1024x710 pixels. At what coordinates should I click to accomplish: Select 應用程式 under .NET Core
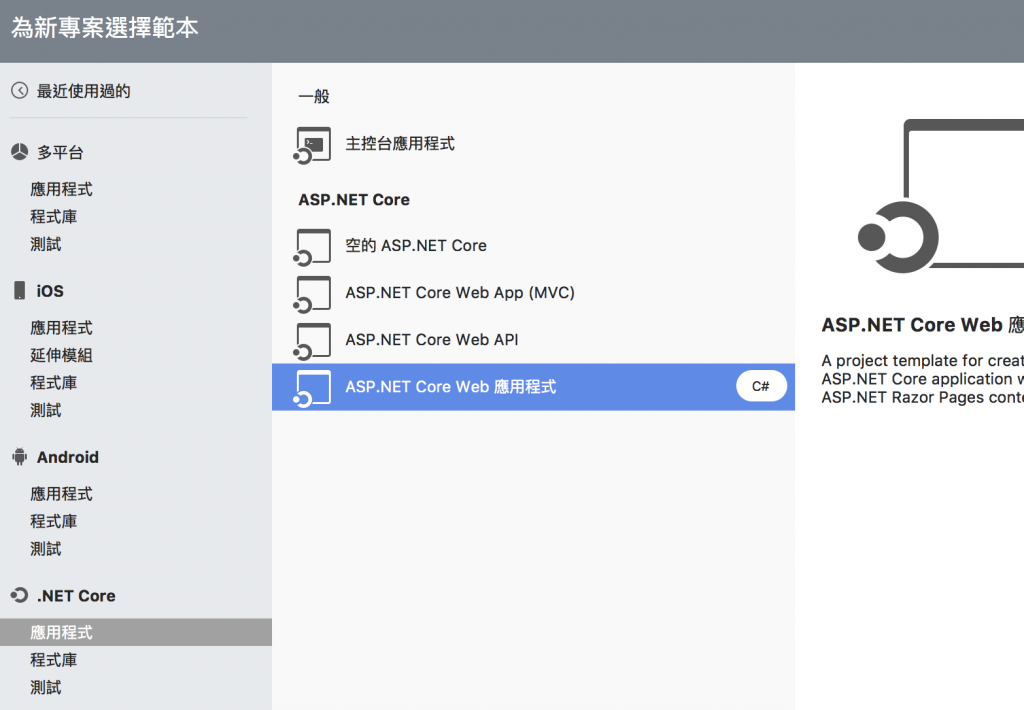(x=136, y=632)
